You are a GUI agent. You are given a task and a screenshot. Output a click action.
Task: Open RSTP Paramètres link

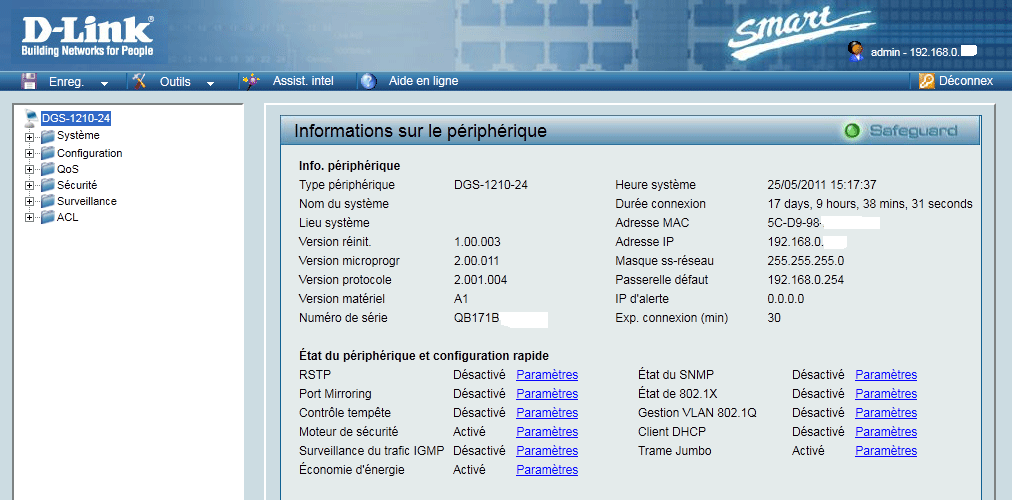click(x=547, y=375)
